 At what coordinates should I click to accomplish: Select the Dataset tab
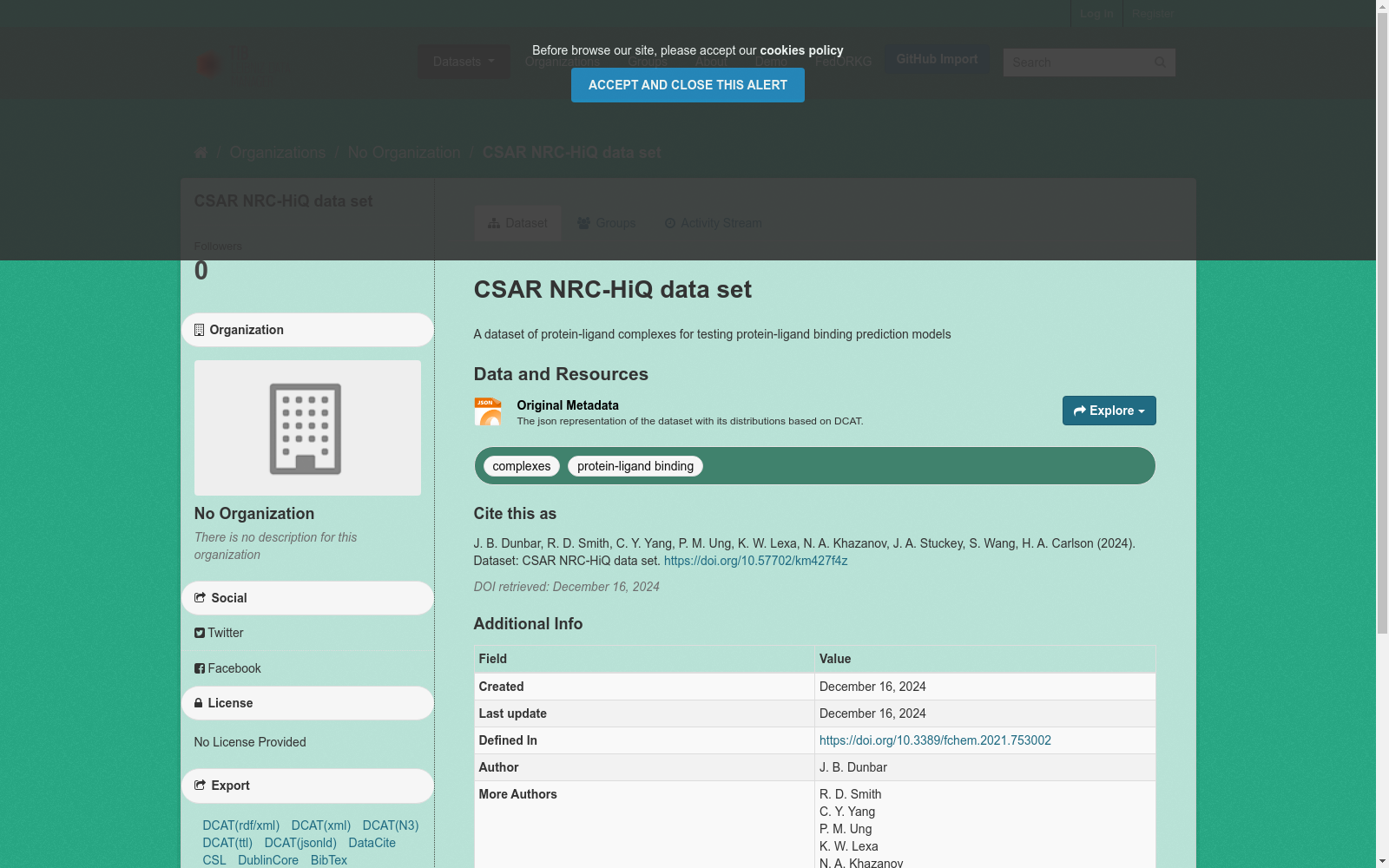[517, 223]
